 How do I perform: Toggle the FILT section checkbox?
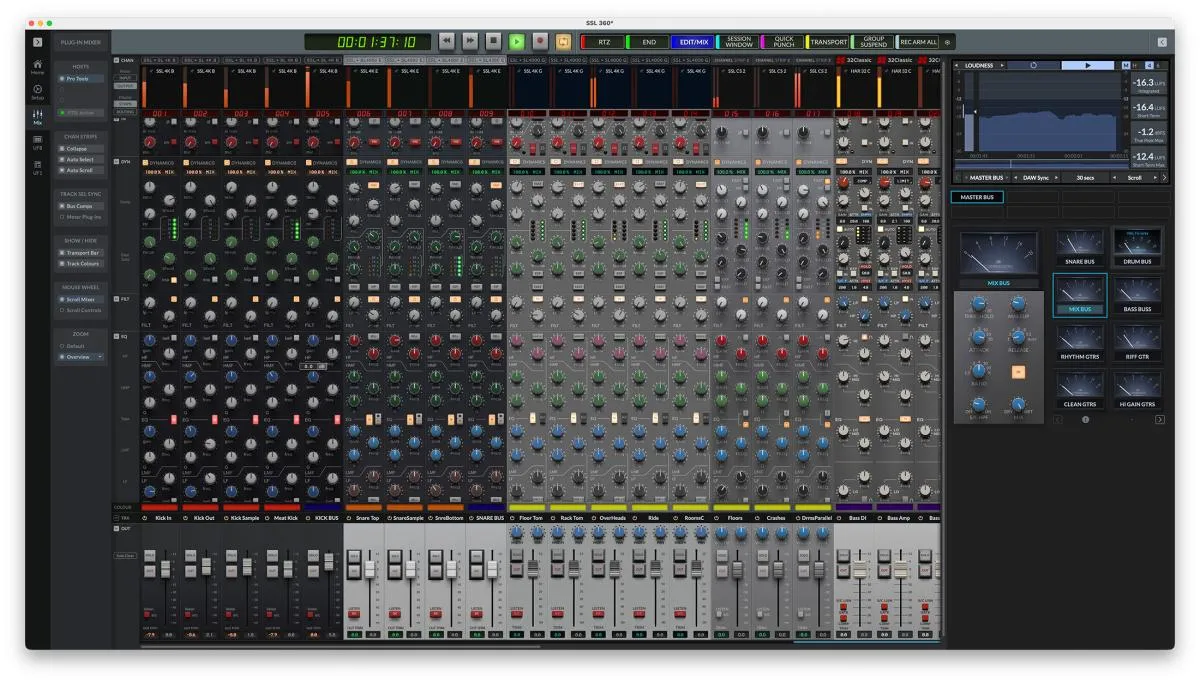pos(116,298)
